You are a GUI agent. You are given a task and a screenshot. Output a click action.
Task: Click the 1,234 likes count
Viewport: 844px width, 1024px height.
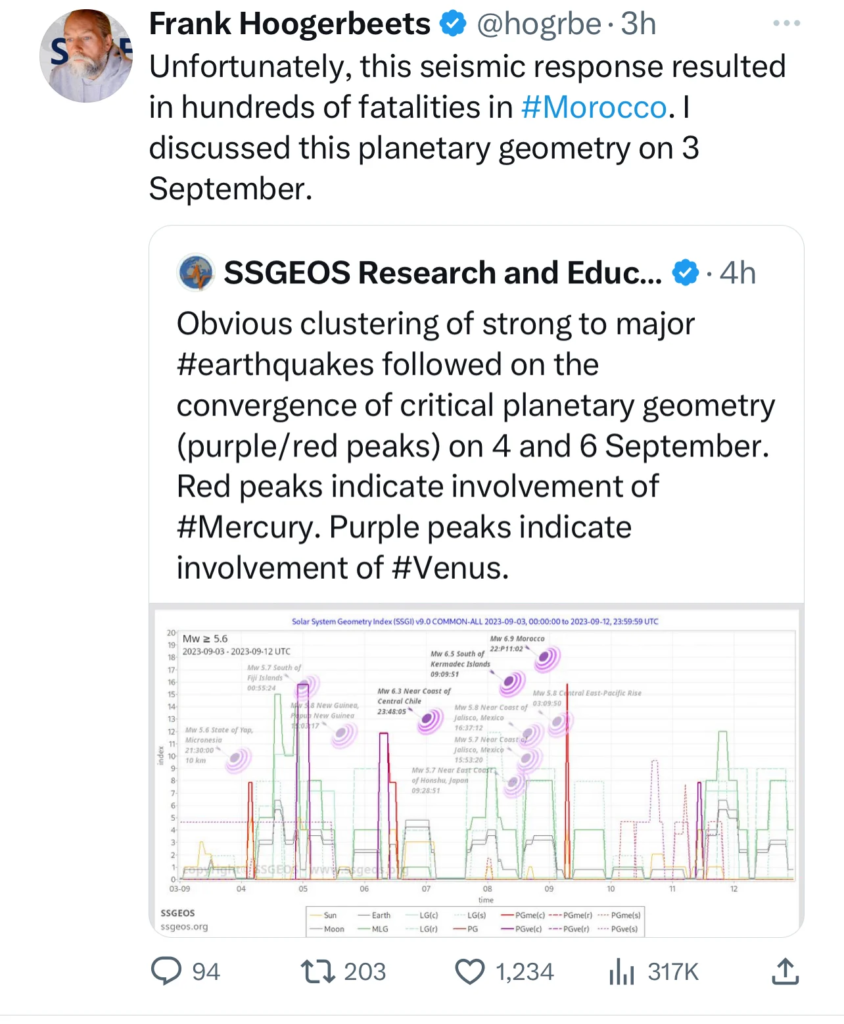click(525, 972)
